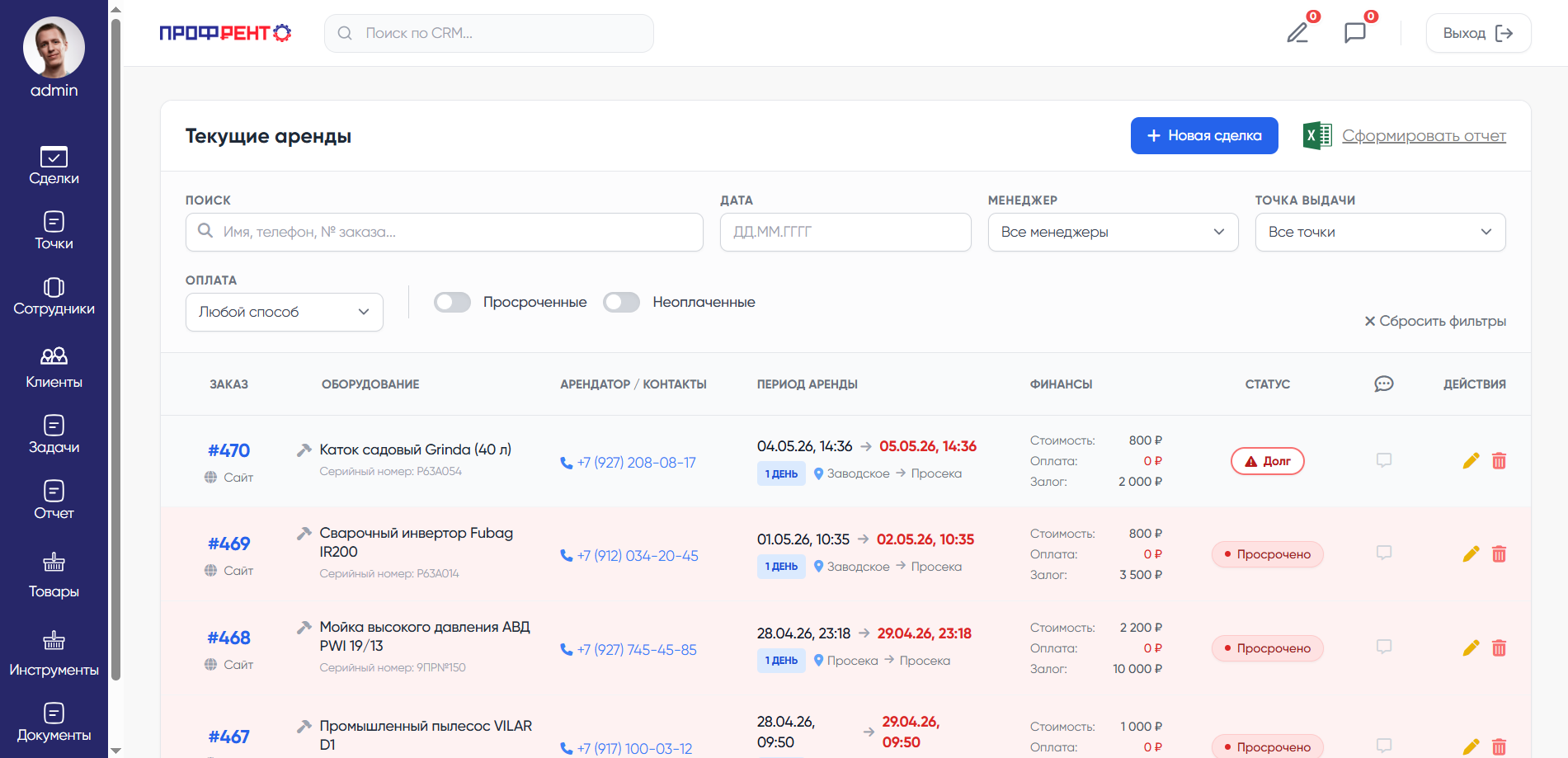Click the admin avatar photo
1568x758 pixels.
(x=54, y=48)
